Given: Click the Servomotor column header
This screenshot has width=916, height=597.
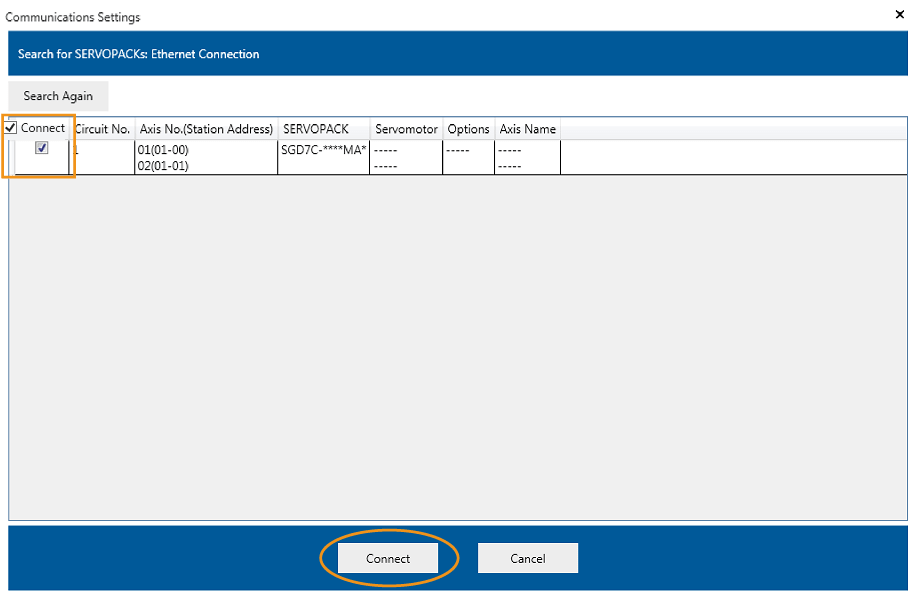Looking at the screenshot, I should coord(406,129).
